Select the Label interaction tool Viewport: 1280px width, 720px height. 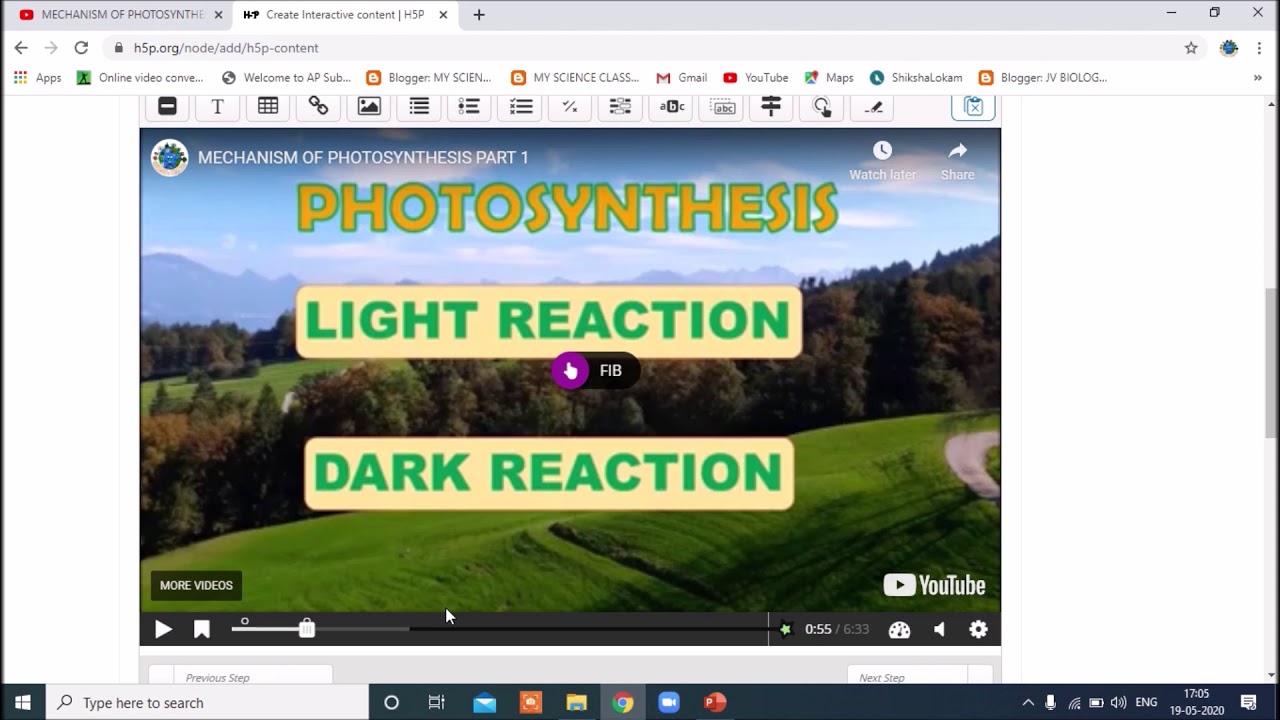point(167,106)
